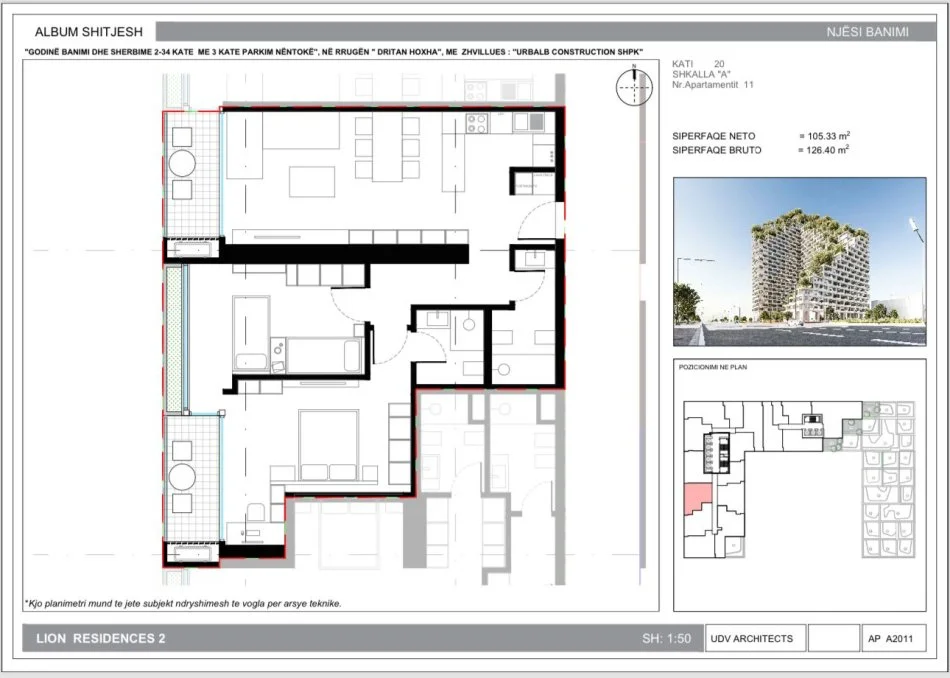
Task: Click the round table on upper balcony
Action: (182, 162)
